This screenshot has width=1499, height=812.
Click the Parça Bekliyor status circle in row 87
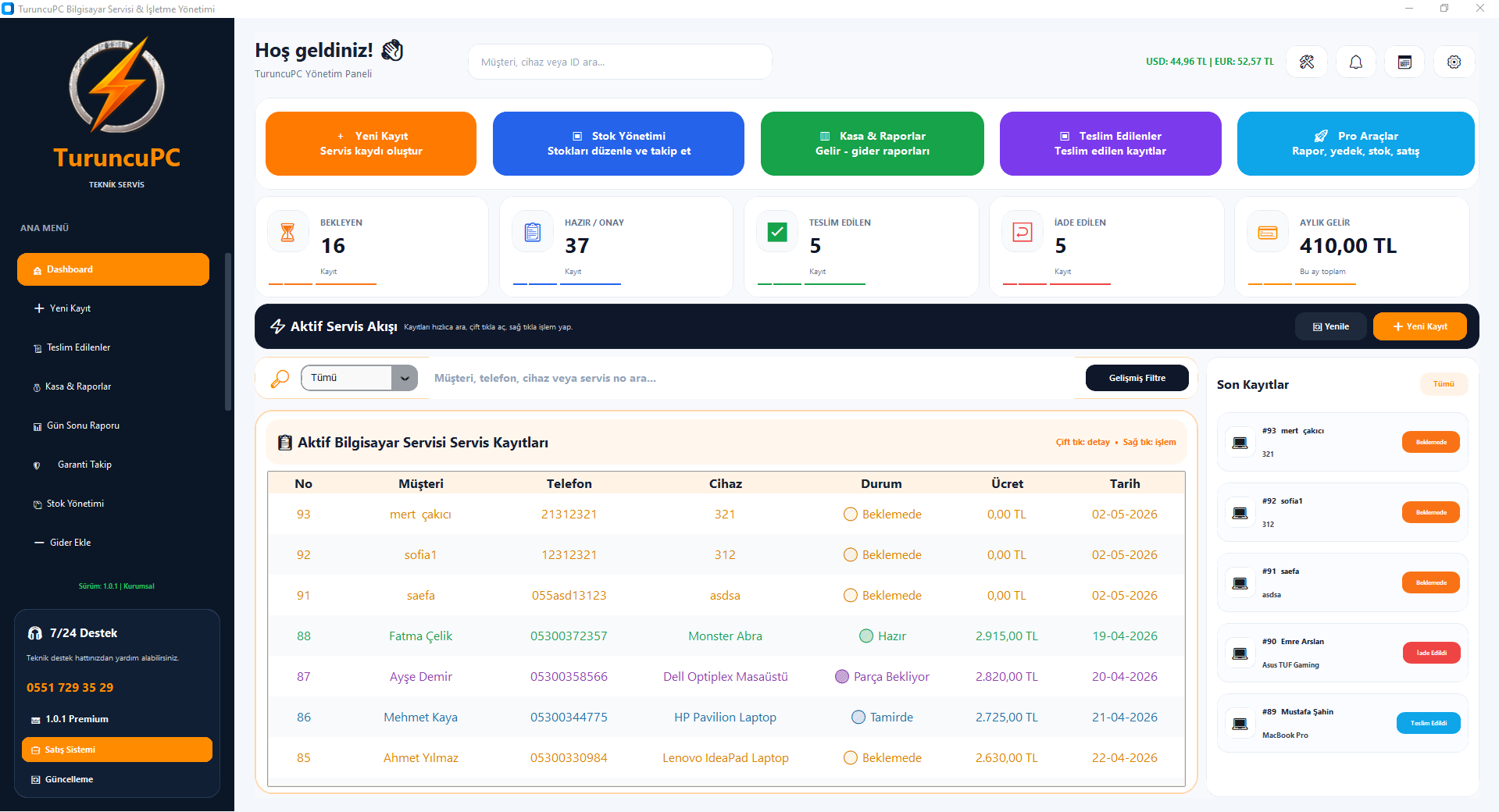click(842, 677)
